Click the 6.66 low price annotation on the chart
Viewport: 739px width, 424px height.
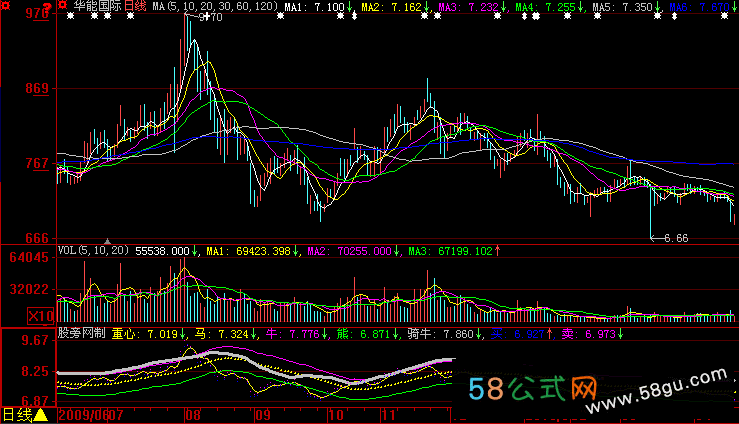676,238
